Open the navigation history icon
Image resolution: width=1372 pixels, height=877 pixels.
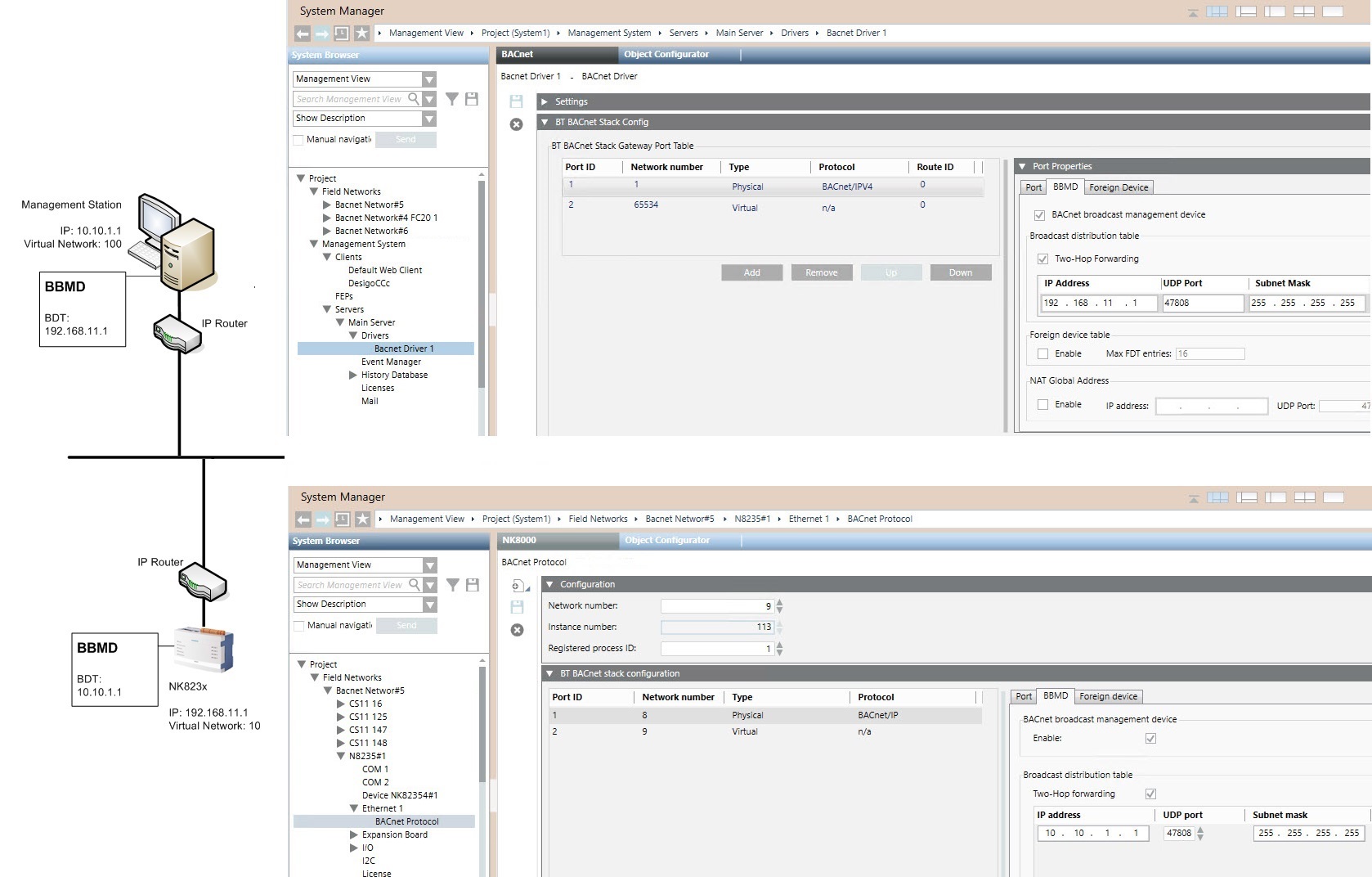[339, 33]
